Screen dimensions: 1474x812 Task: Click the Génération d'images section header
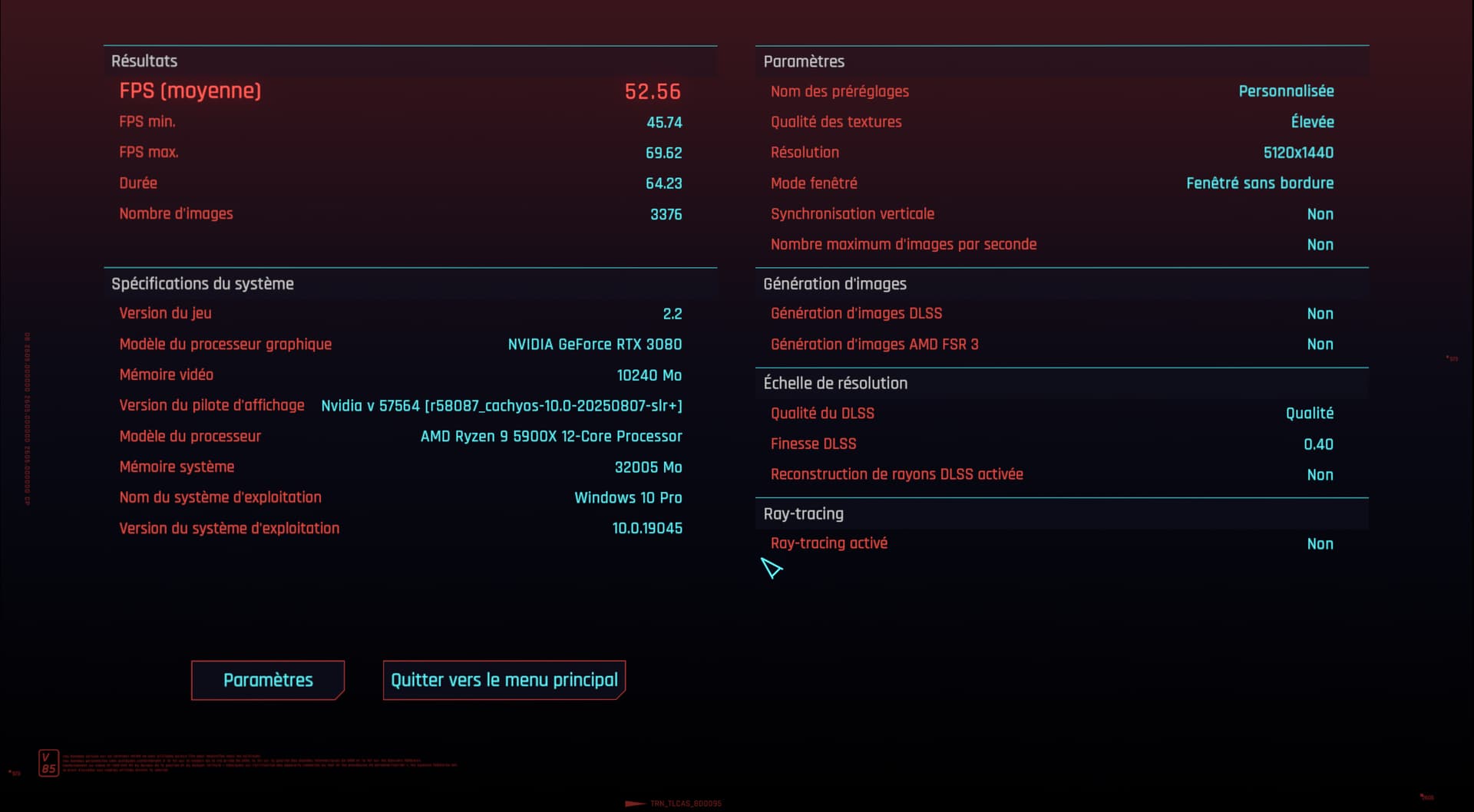834,284
